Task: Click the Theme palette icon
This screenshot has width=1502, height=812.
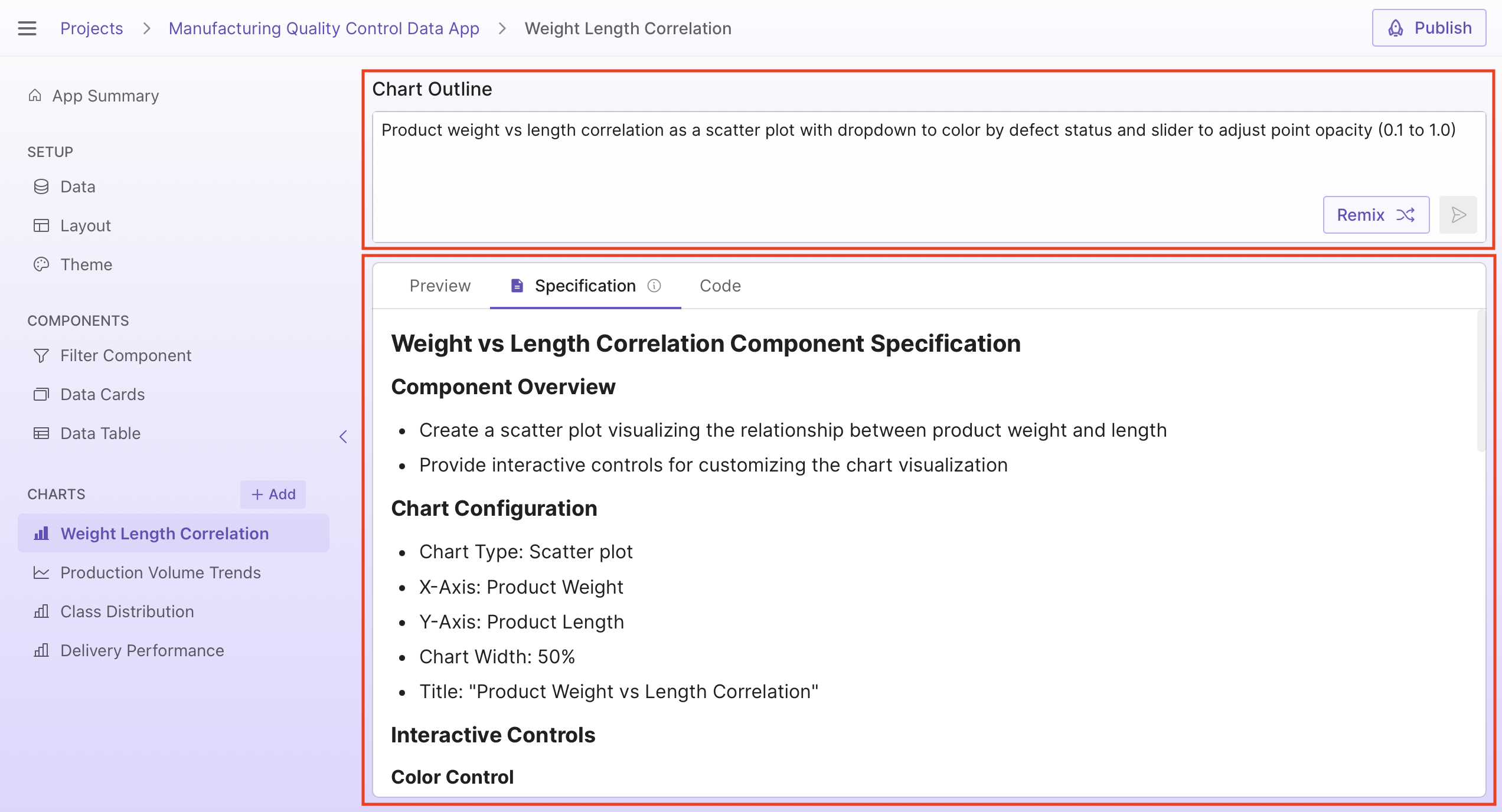Action: click(x=41, y=264)
